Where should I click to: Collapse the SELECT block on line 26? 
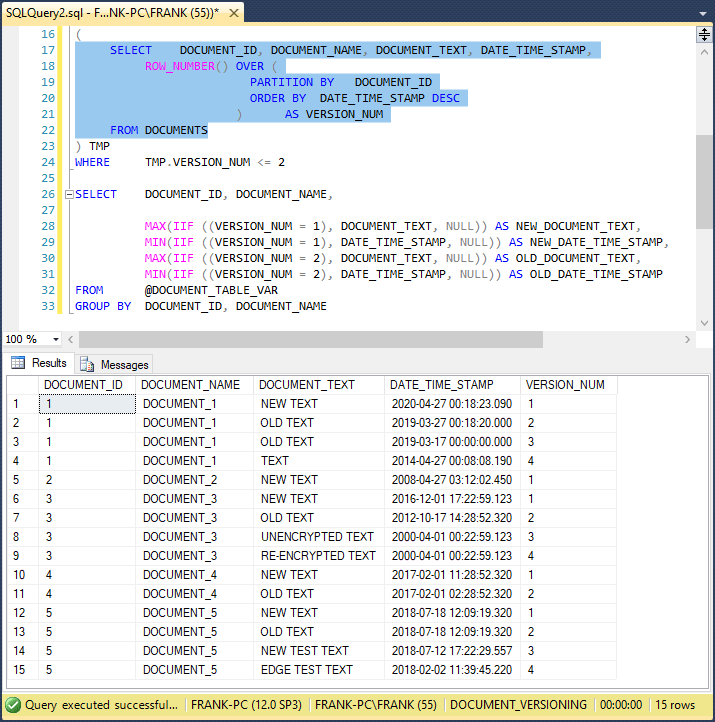tap(69, 194)
